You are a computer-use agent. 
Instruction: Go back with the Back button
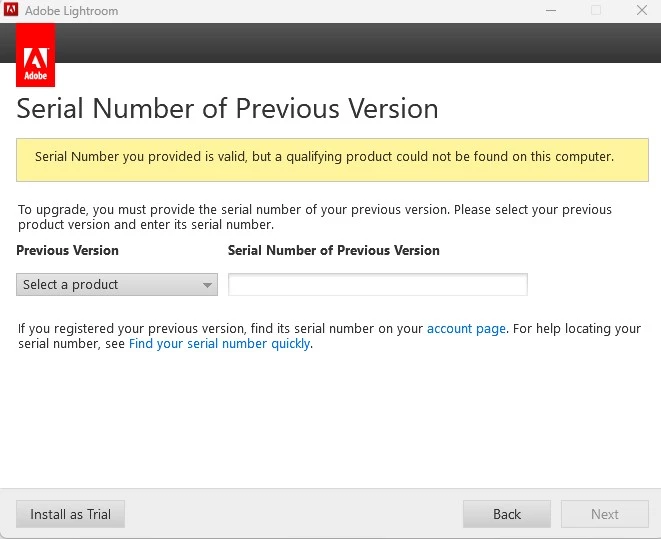(x=507, y=514)
